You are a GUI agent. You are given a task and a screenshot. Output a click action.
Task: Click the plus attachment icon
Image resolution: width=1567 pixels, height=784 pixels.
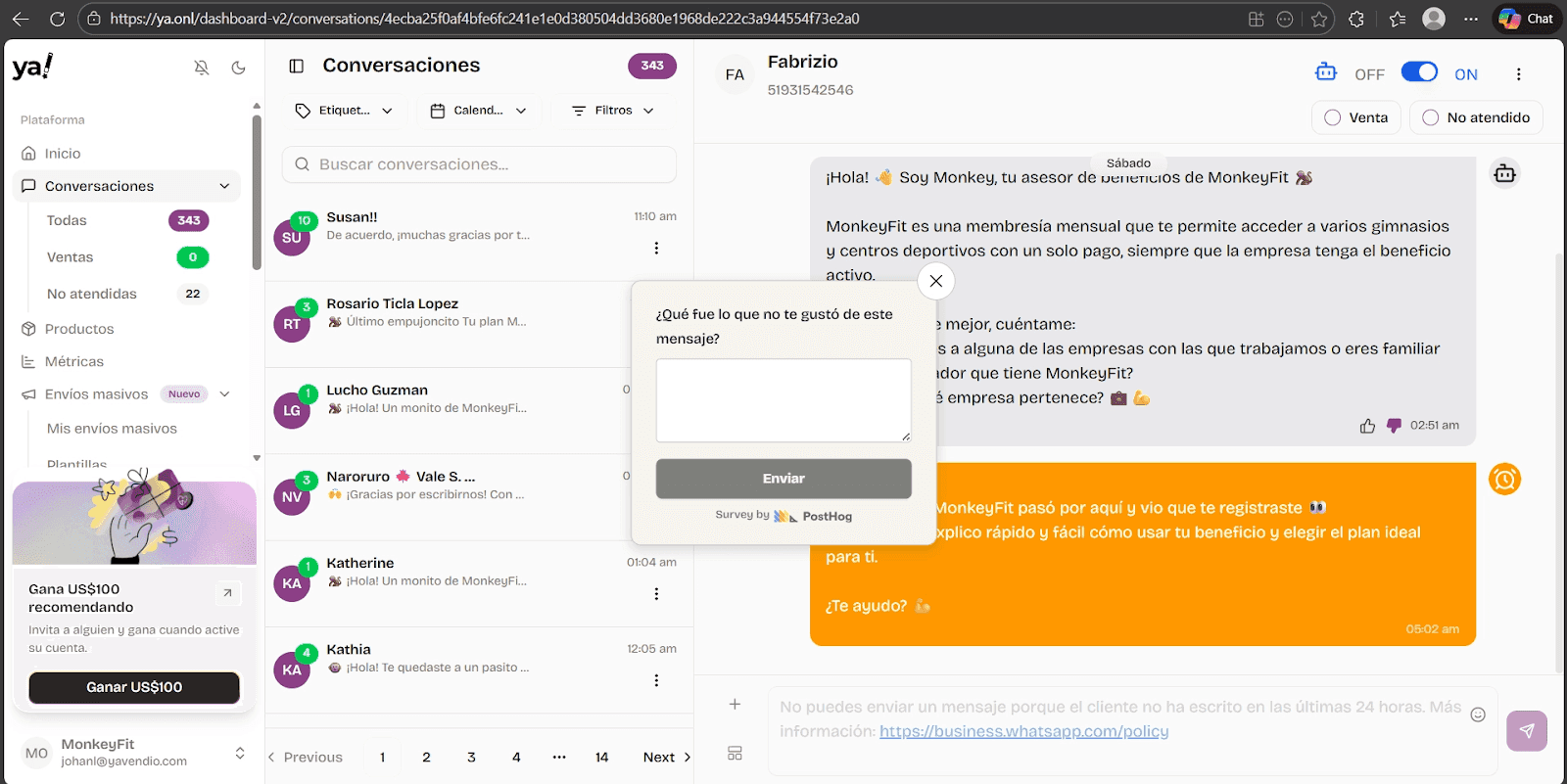[735, 704]
